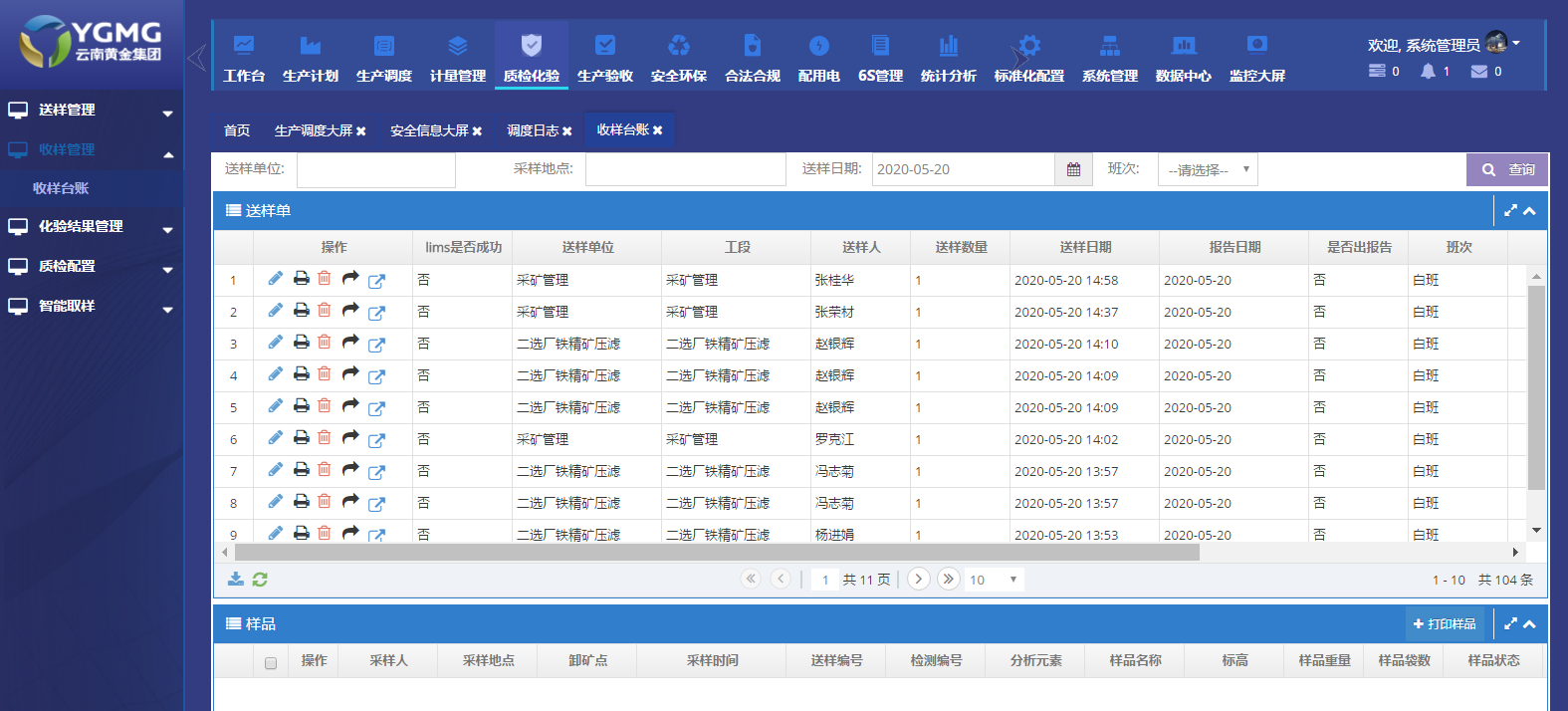The image size is (1568, 711).
Task: Expand the 送样管理 sidebar menu
Action: coord(92,111)
